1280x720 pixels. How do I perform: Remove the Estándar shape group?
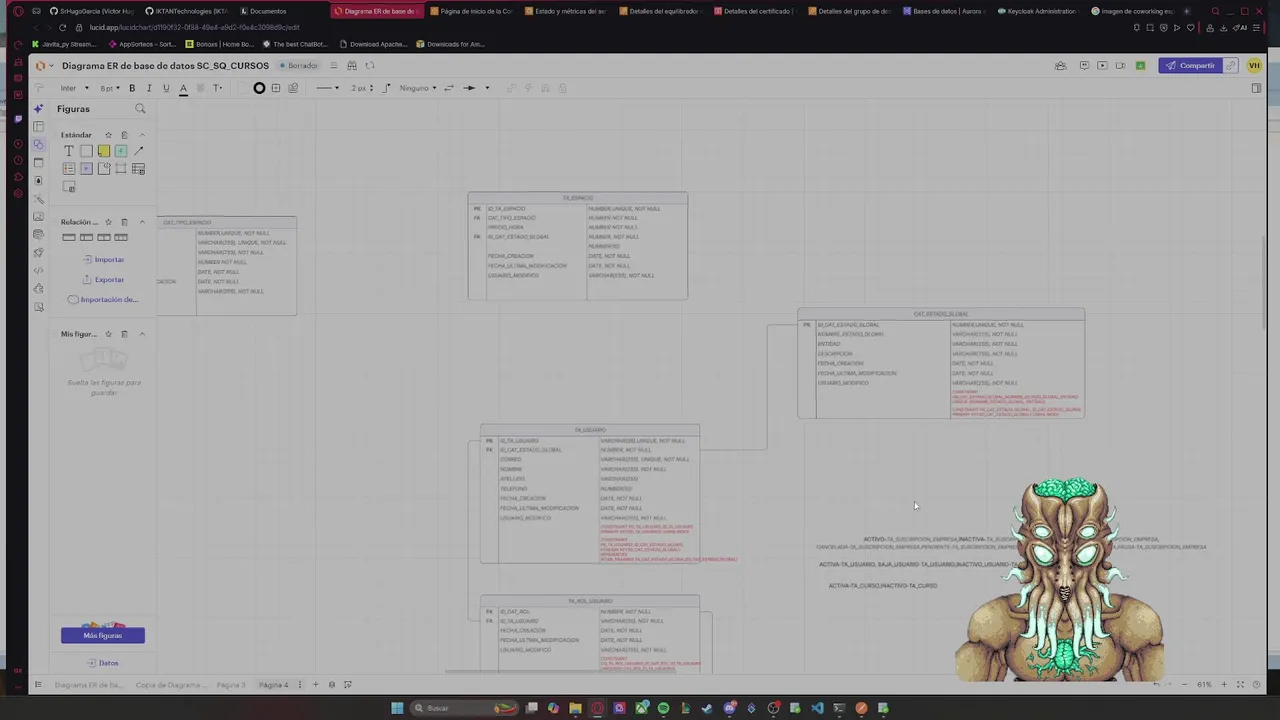click(124, 135)
